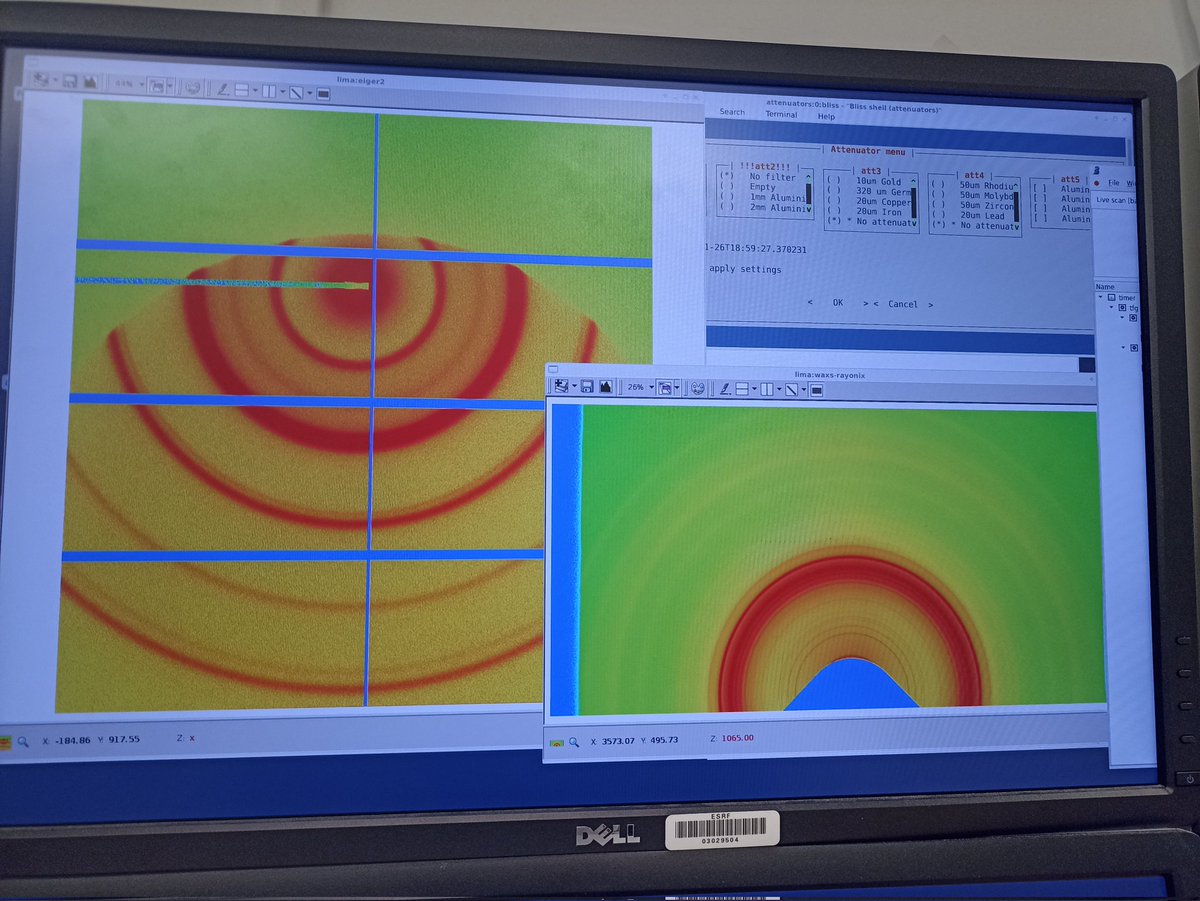The image size is (1200, 901).
Task: Toggle the first Aluminium checkbox in att5
Action: 1039,188
